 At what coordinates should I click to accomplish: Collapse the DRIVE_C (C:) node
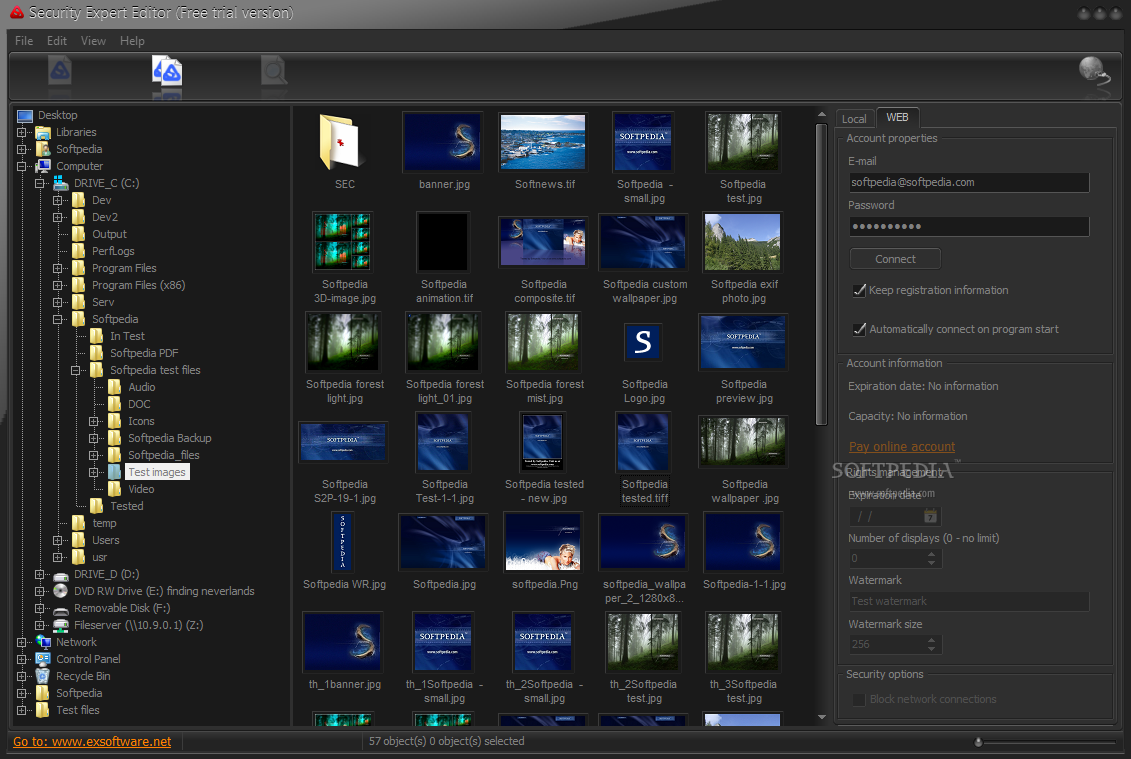point(40,183)
